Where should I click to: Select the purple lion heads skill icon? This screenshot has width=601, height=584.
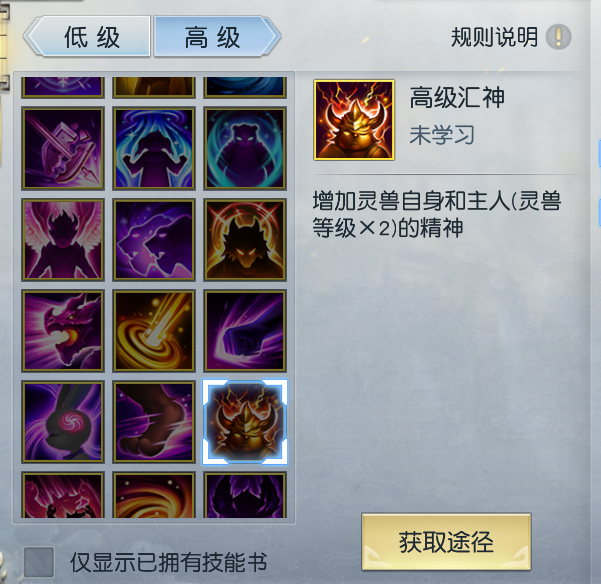point(154,240)
